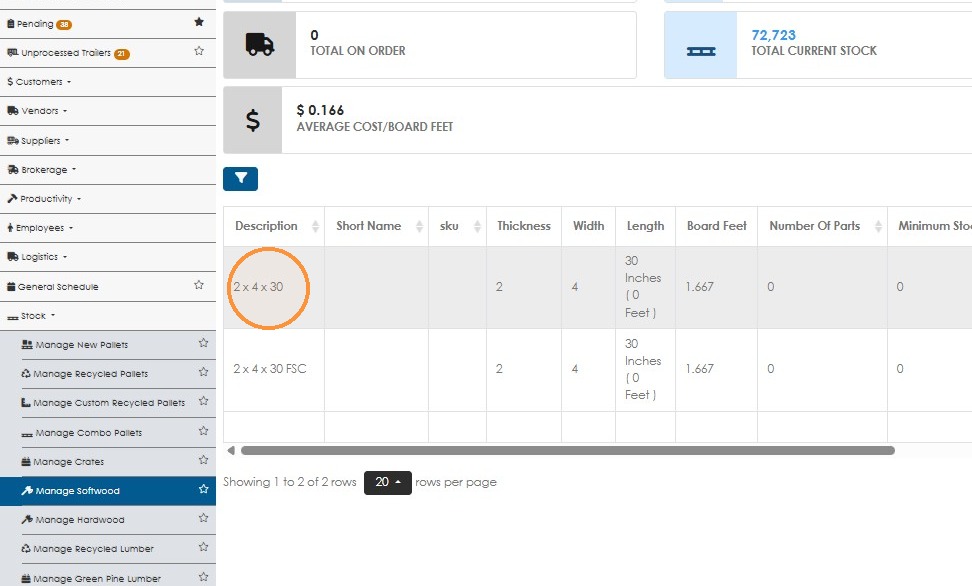The height and width of the screenshot is (586, 972).
Task: Expand the Suppliers menu
Action: click(x=38, y=141)
